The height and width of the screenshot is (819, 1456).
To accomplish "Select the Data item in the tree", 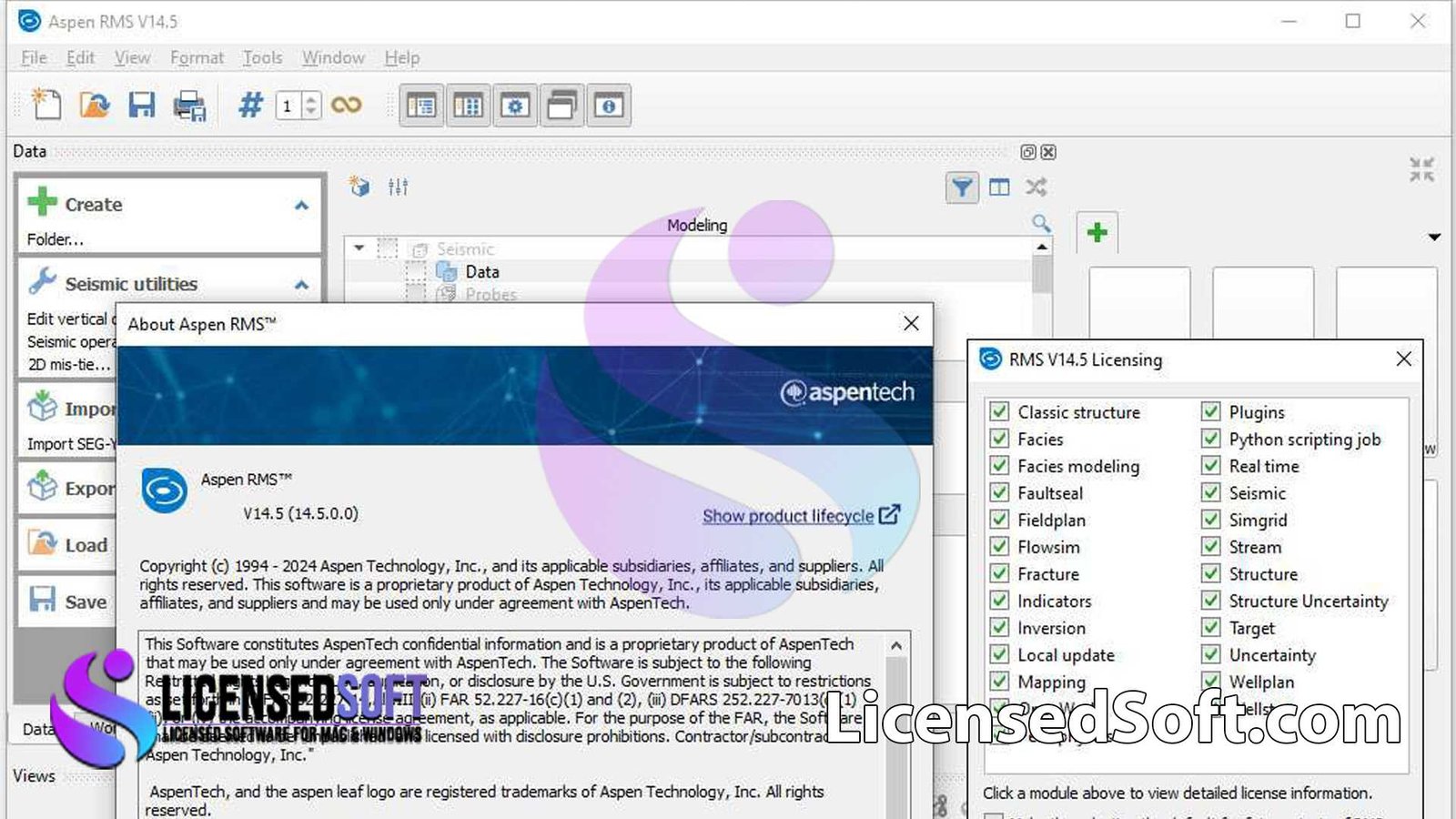I will pos(482,271).
